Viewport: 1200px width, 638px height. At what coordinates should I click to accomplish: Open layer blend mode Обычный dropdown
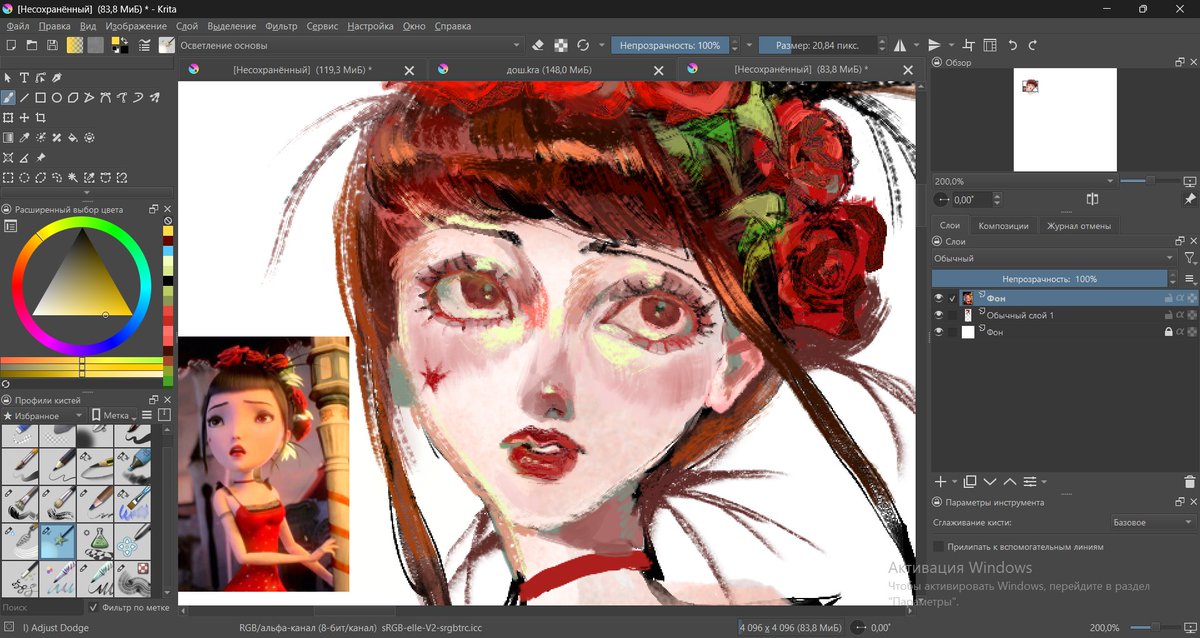1054,259
